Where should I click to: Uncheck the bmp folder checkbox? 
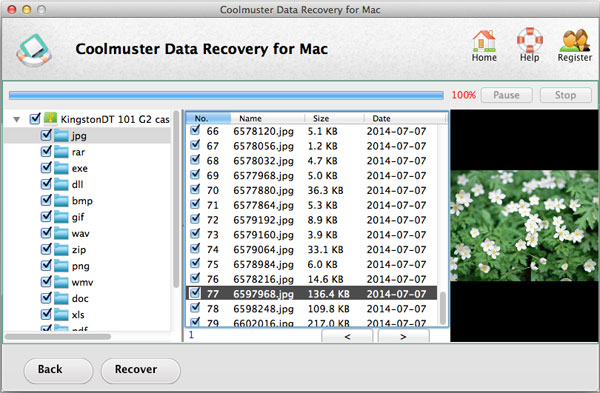point(46,200)
